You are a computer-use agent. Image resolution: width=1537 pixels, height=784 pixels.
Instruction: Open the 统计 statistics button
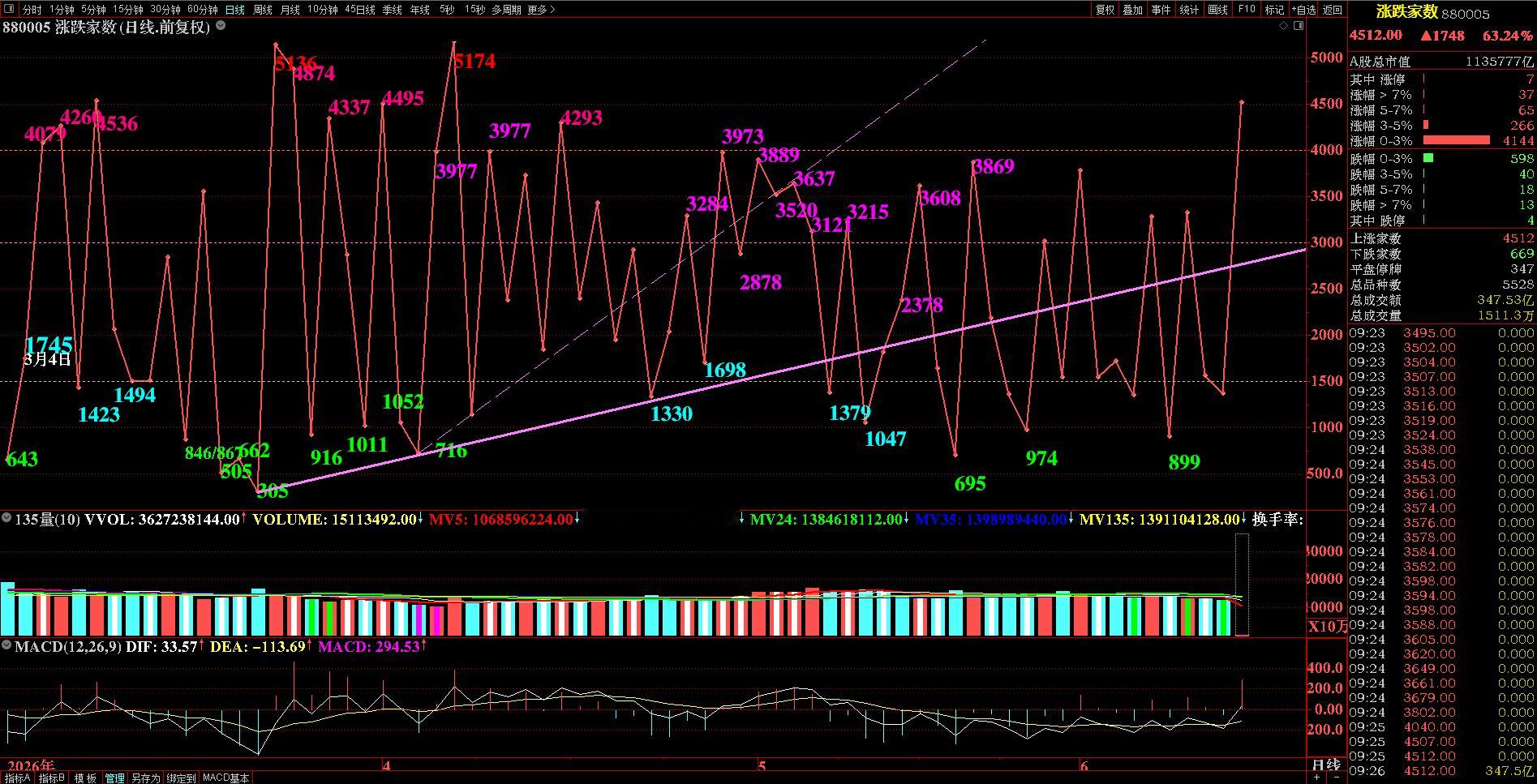[x=1190, y=10]
